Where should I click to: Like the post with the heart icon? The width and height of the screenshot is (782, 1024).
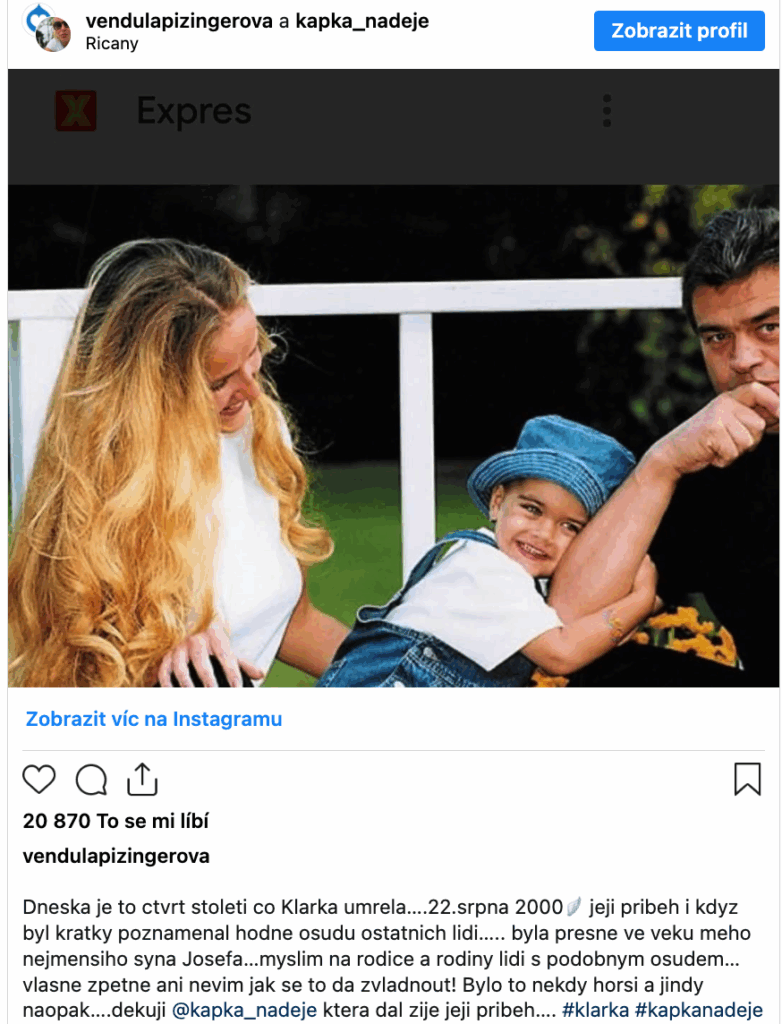(x=39, y=778)
